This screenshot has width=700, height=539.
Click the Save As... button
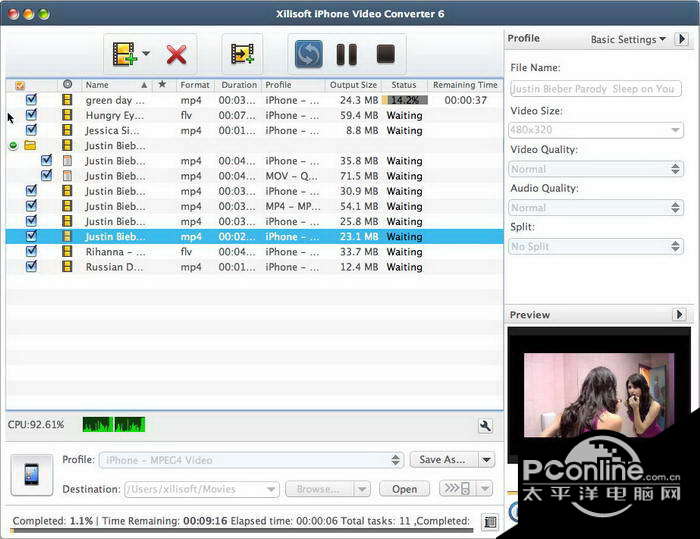pyautogui.click(x=443, y=460)
